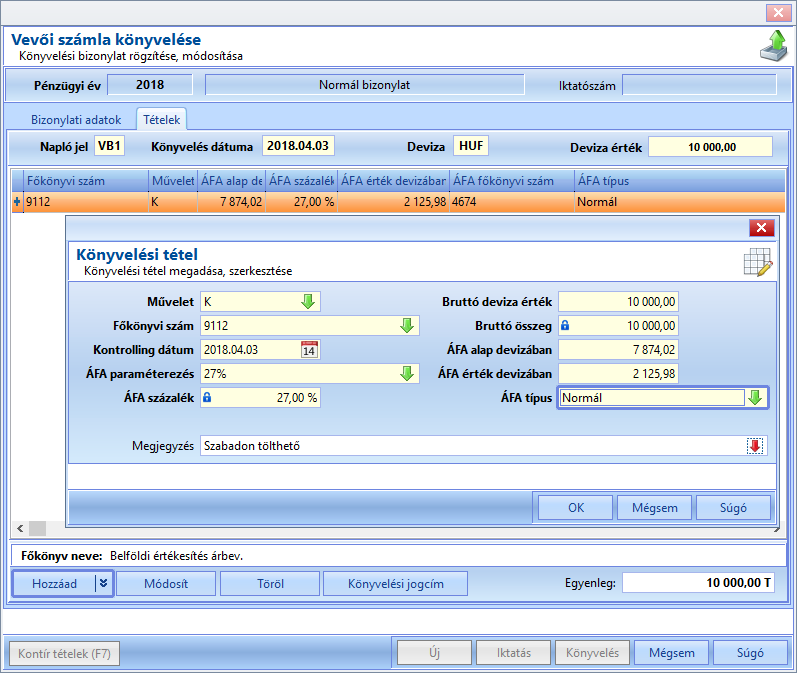
Task: Click the green upload icon in header
Action: click(x=775, y=46)
